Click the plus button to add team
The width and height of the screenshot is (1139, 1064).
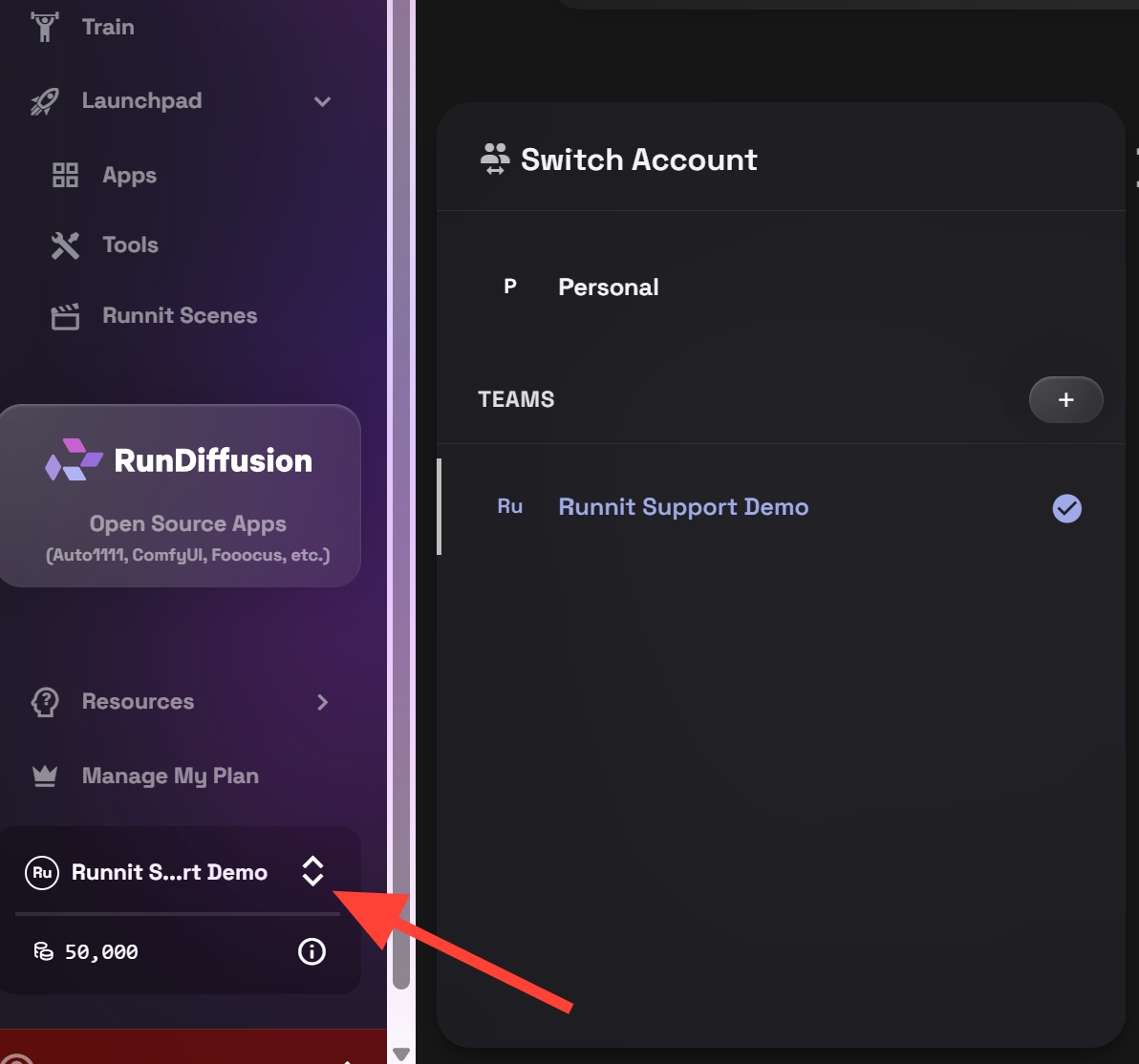click(x=1065, y=400)
